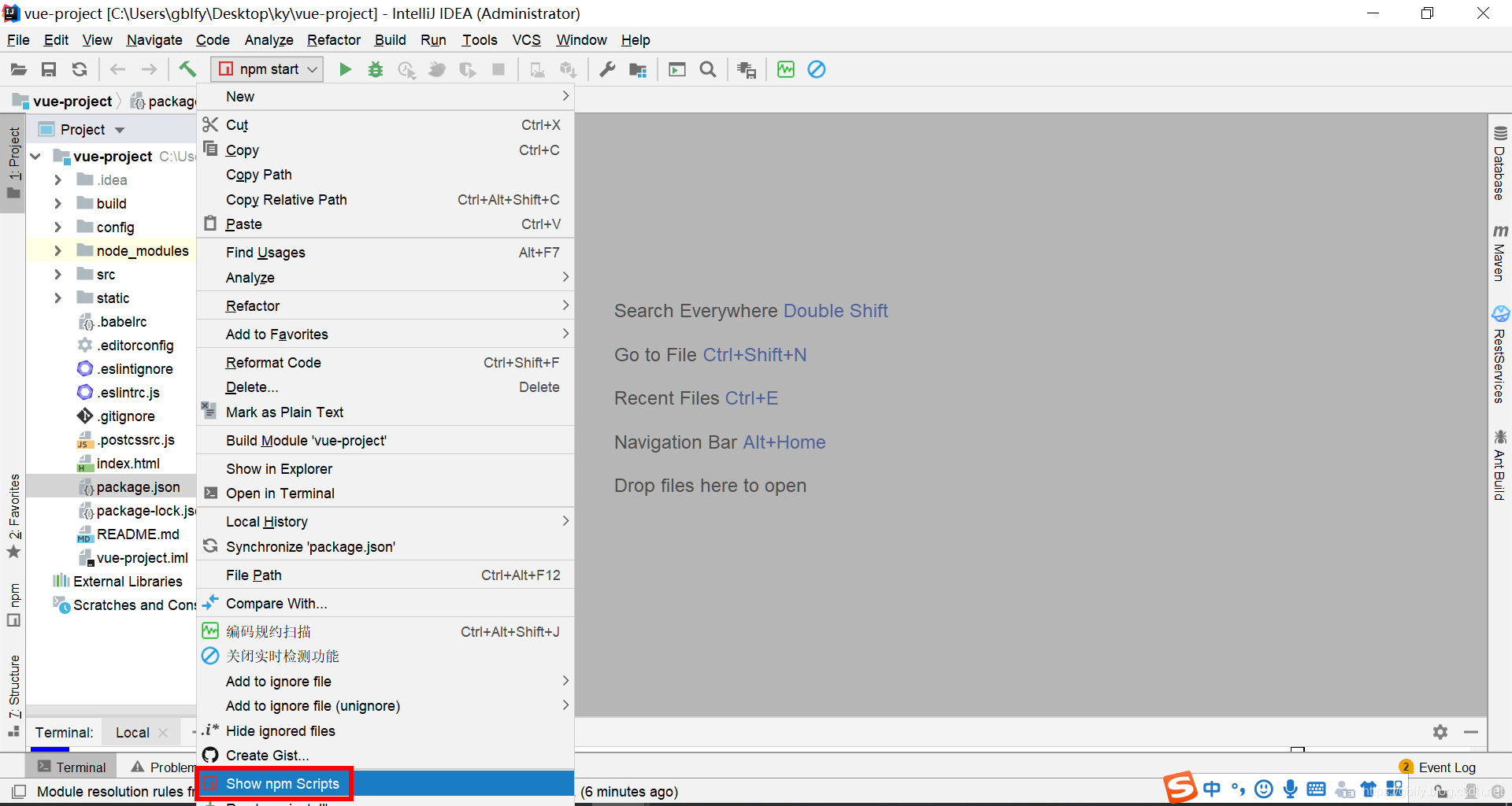This screenshot has height=806, width=1512.
Task: Open the Database tool window
Action: coord(1499,164)
